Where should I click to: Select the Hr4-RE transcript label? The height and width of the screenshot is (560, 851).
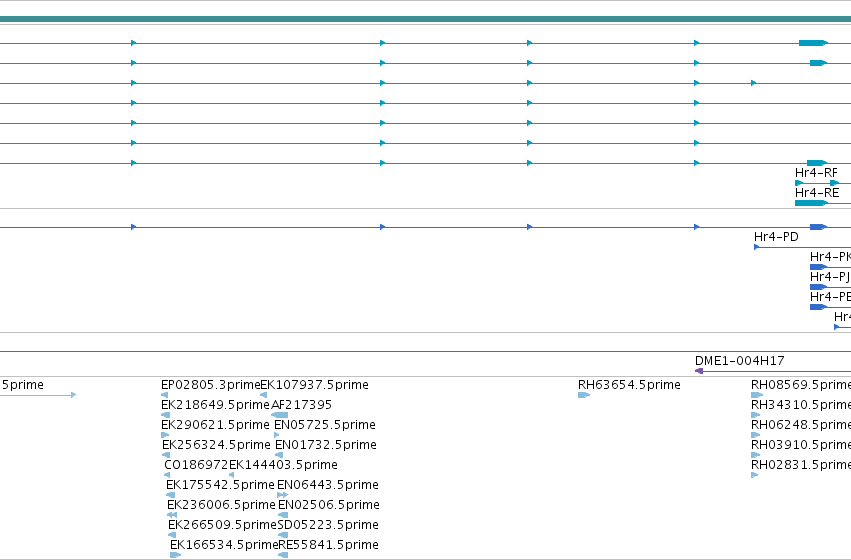point(817,193)
